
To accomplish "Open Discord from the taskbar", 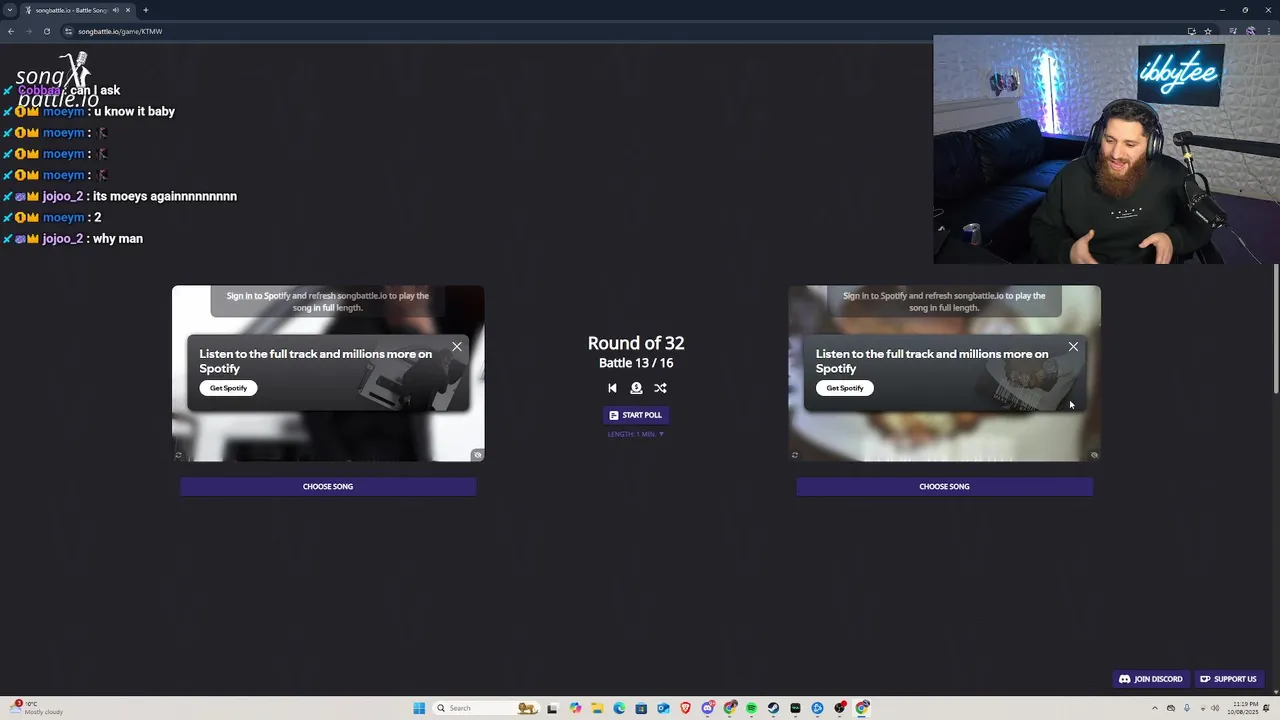I will pyautogui.click(x=708, y=708).
